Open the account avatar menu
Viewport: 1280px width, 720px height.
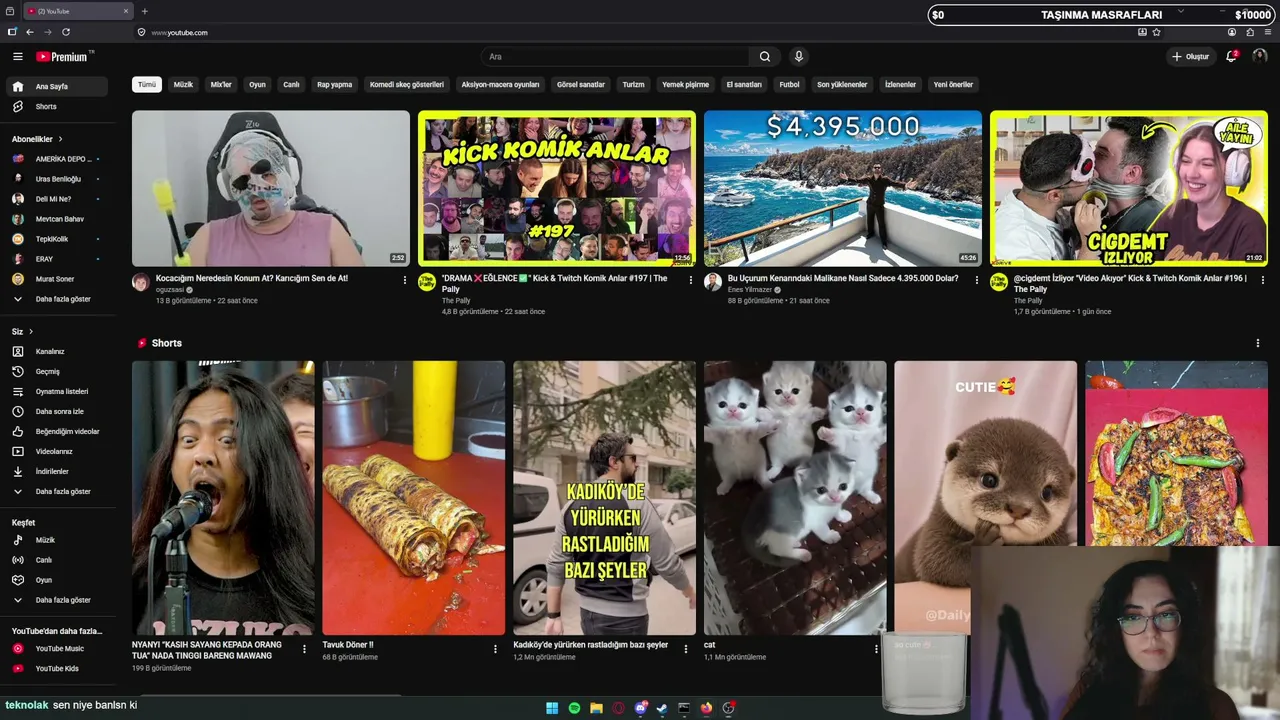(x=1260, y=57)
